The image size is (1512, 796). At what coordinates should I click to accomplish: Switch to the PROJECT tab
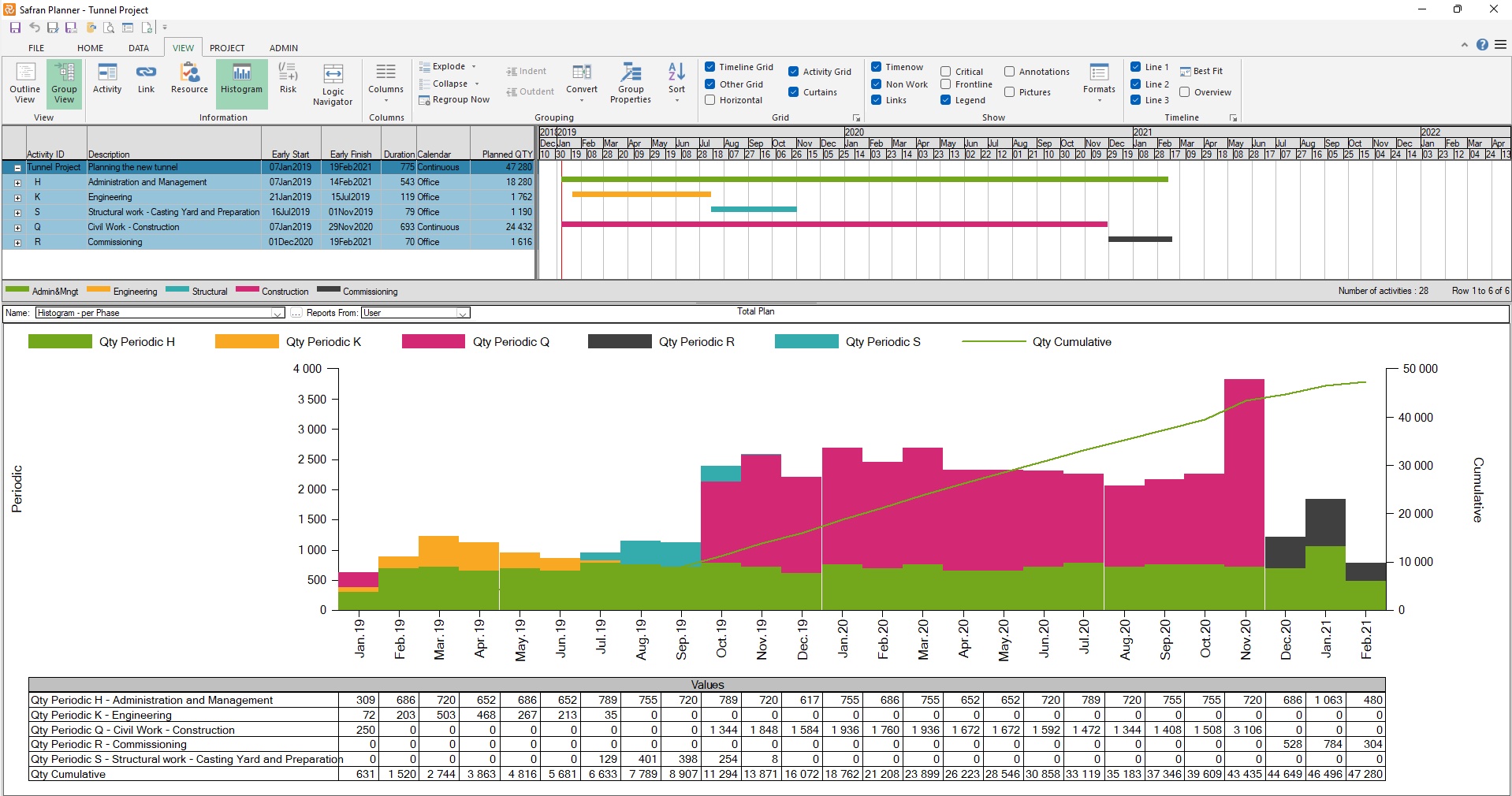tap(227, 48)
